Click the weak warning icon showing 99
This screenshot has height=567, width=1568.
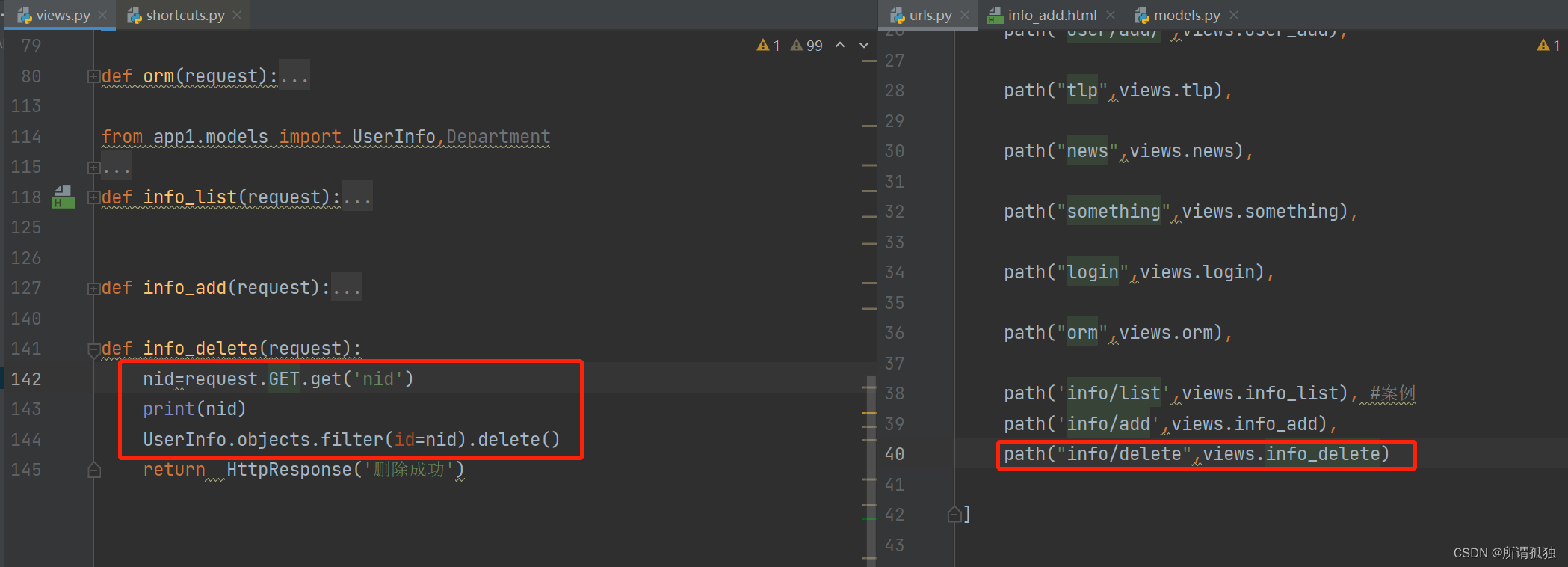(x=806, y=46)
